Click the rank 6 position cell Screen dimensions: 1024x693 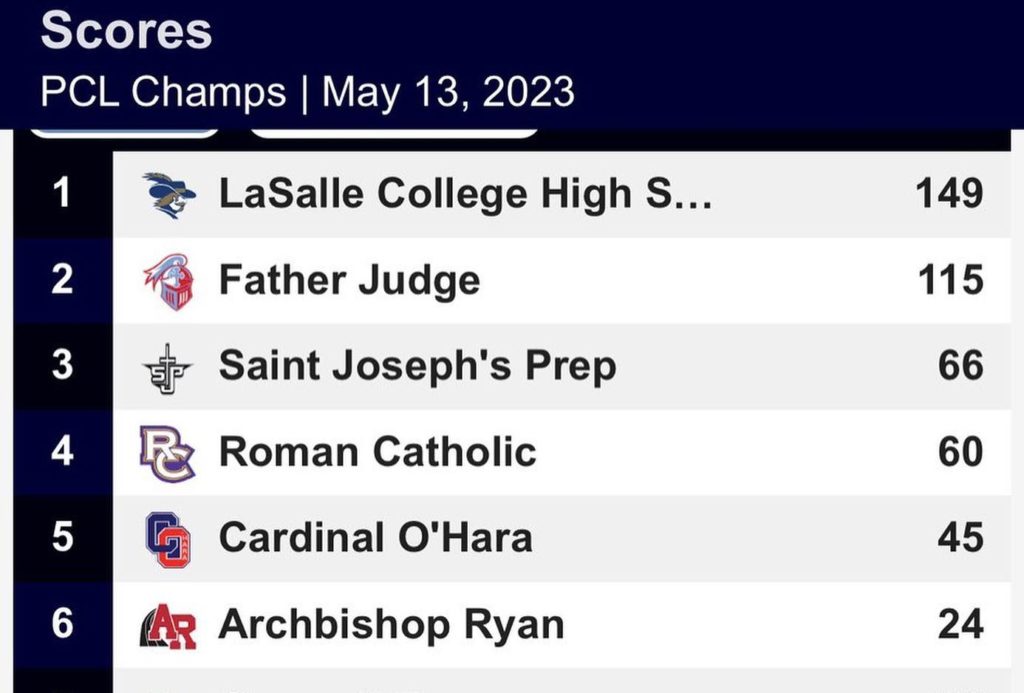(x=62, y=626)
